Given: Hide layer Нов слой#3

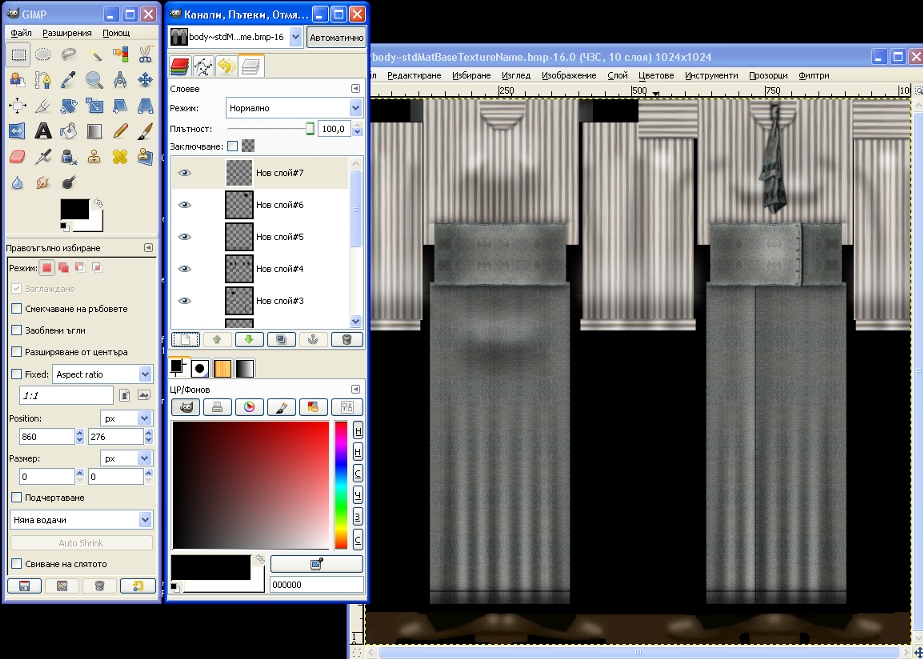Looking at the screenshot, I should (x=185, y=301).
